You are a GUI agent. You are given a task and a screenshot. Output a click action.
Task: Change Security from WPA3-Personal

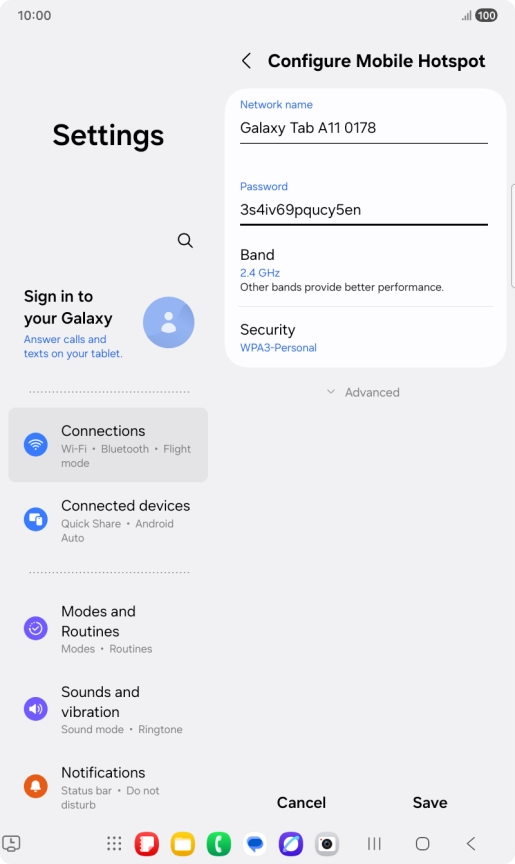[x=365, y=338]
